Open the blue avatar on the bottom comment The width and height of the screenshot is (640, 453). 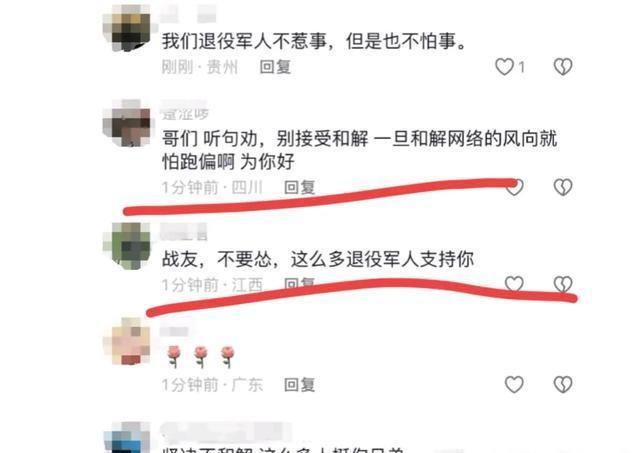click(x=127, y=437)
